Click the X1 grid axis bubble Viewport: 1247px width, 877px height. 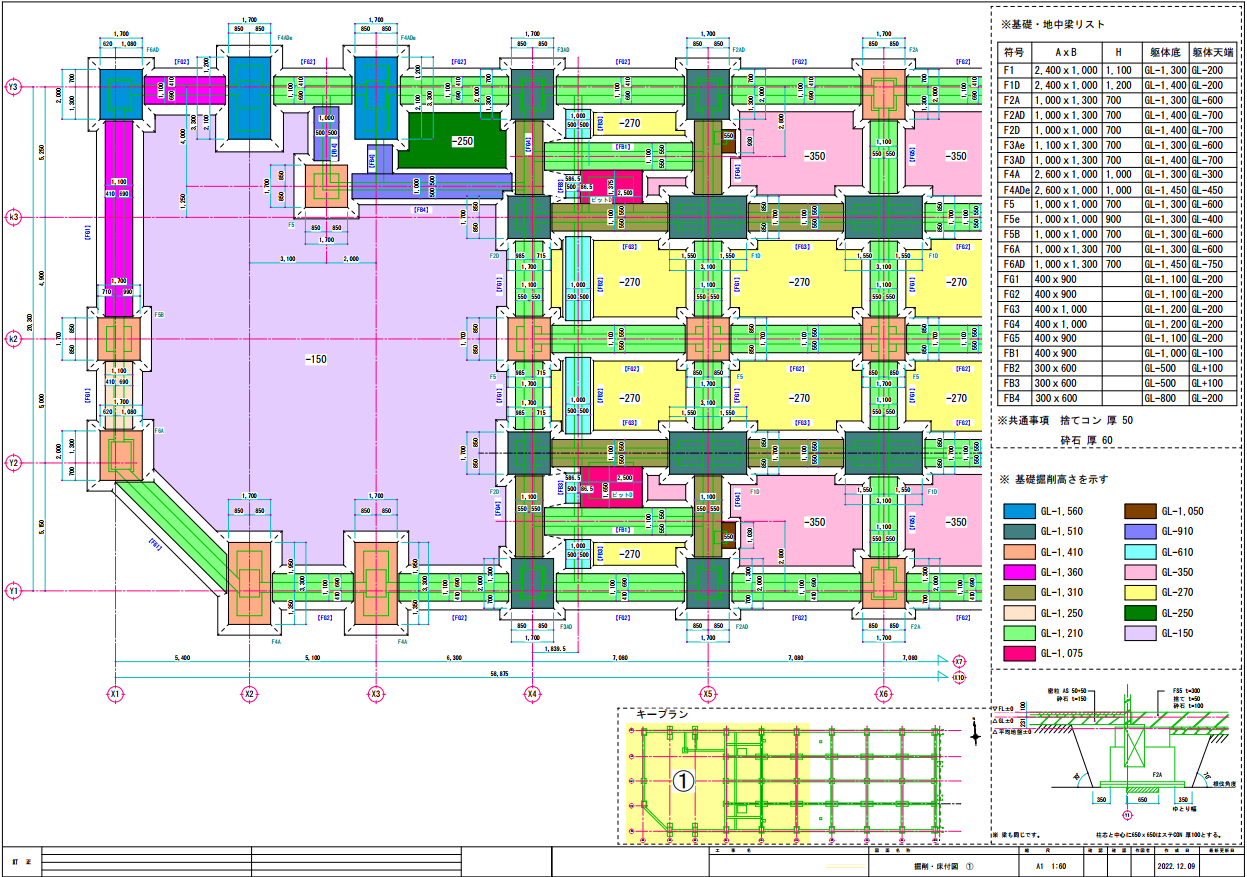pyautogui.click(x=115, y=693)
